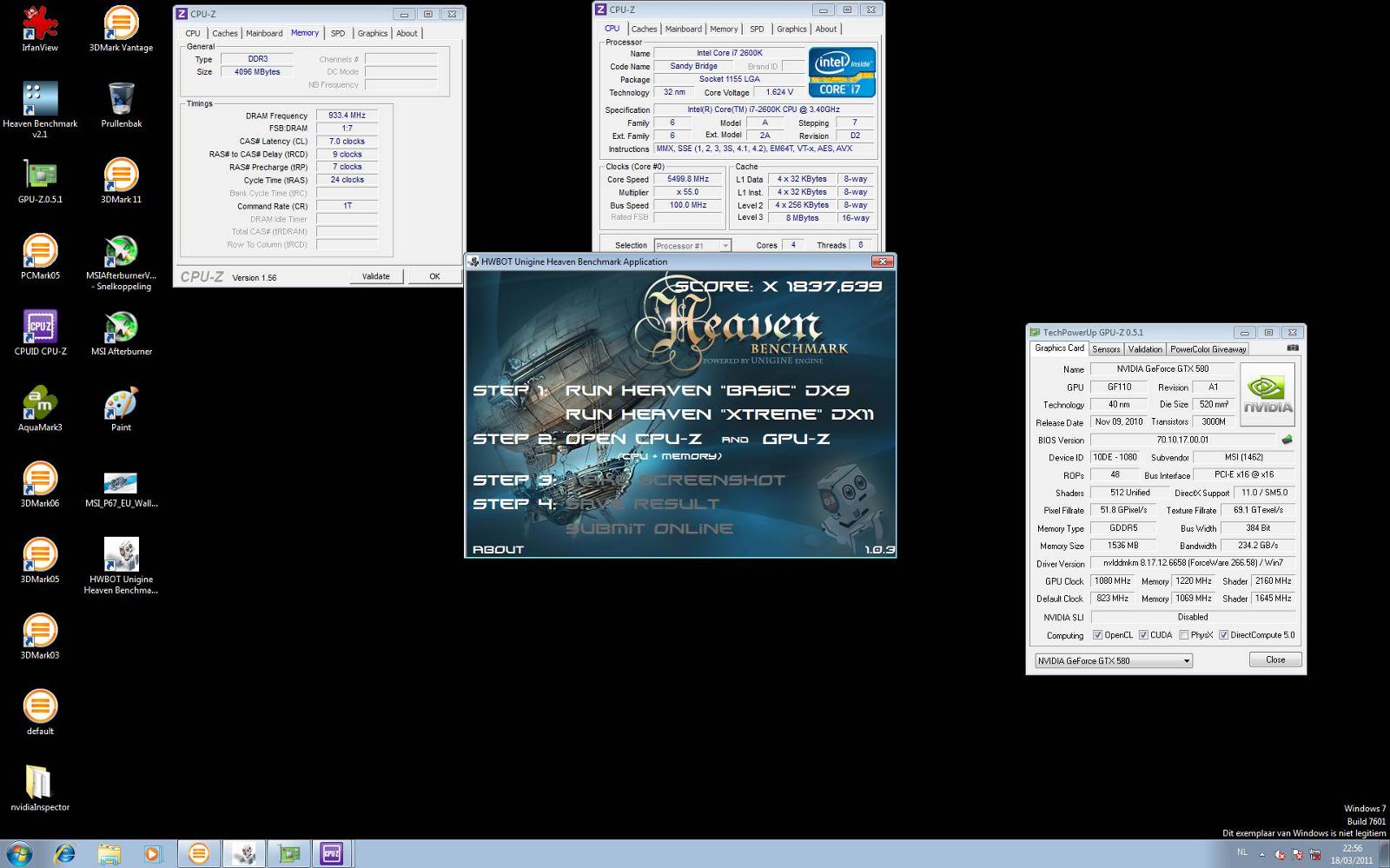Click the taskbar clock showing 22:56
This screenshot has height=868, width=1390.
[x=1352, y=854]
